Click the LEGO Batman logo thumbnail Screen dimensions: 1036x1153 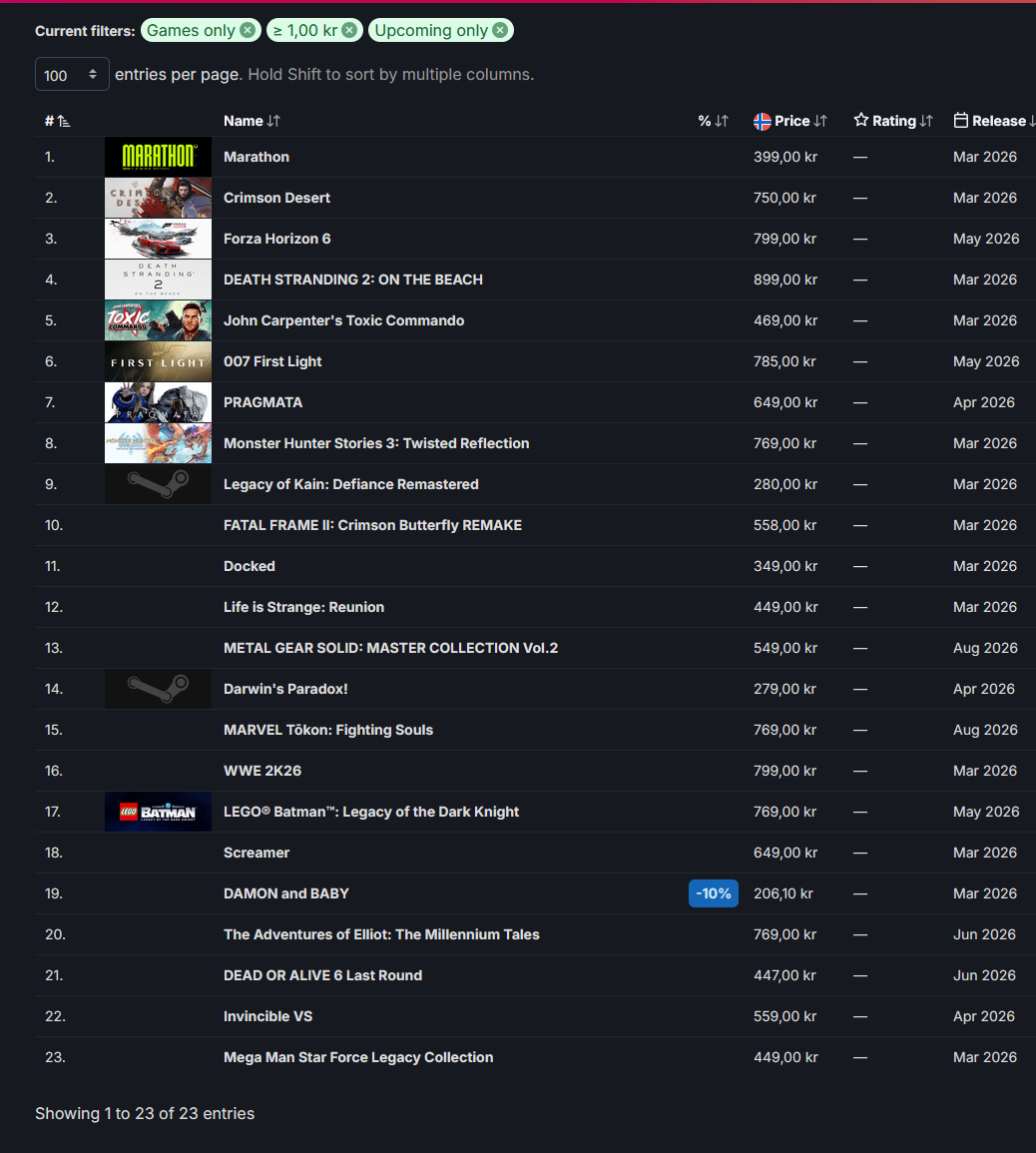pos(158,812)
